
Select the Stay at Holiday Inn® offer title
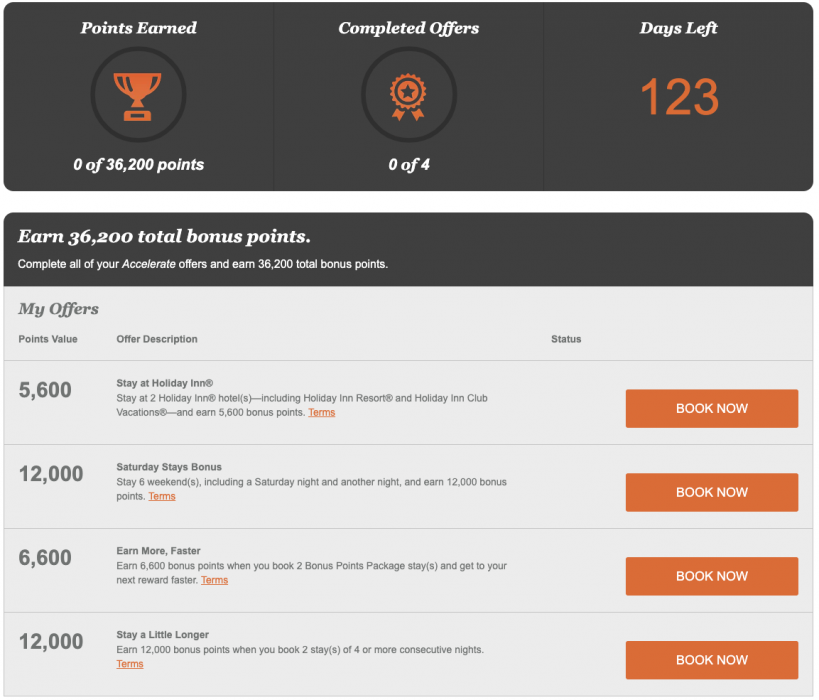click(165, 383)
